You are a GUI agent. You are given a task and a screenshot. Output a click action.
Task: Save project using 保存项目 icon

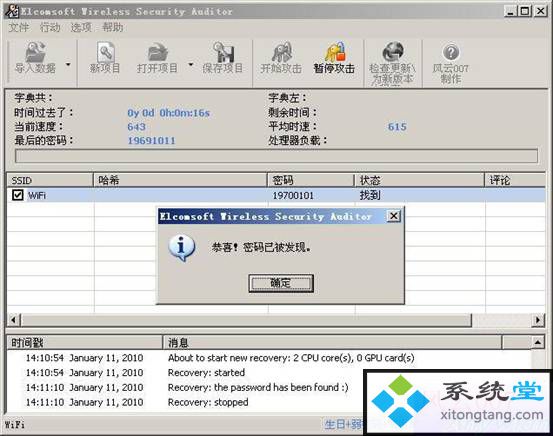[223, 58]
